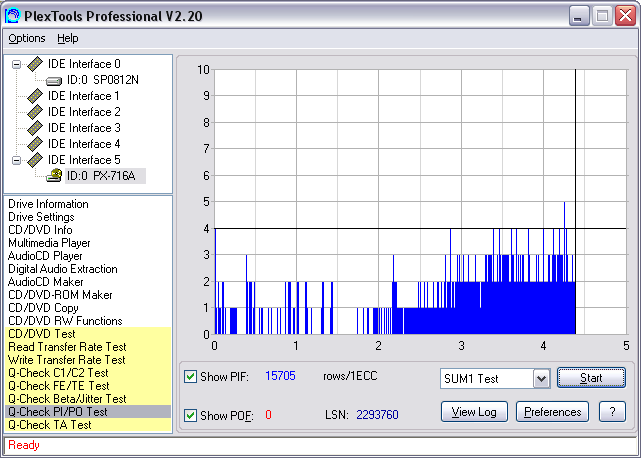Collapse the IDE Interface 5 tree node
This screenshot has width=641, height=458.
click(x=16, y=160)
